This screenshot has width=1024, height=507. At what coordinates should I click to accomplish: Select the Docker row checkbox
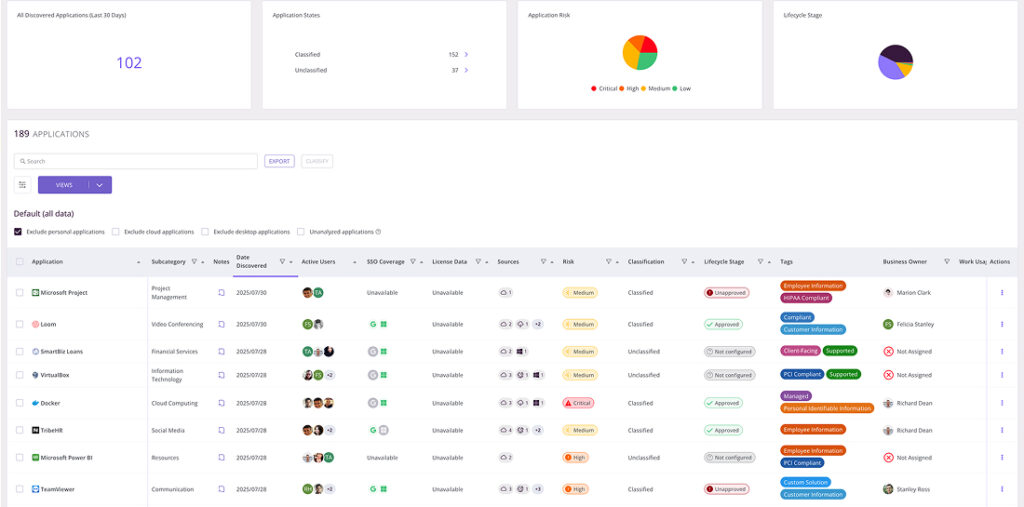pyautogui.click(x=20, y=403)
